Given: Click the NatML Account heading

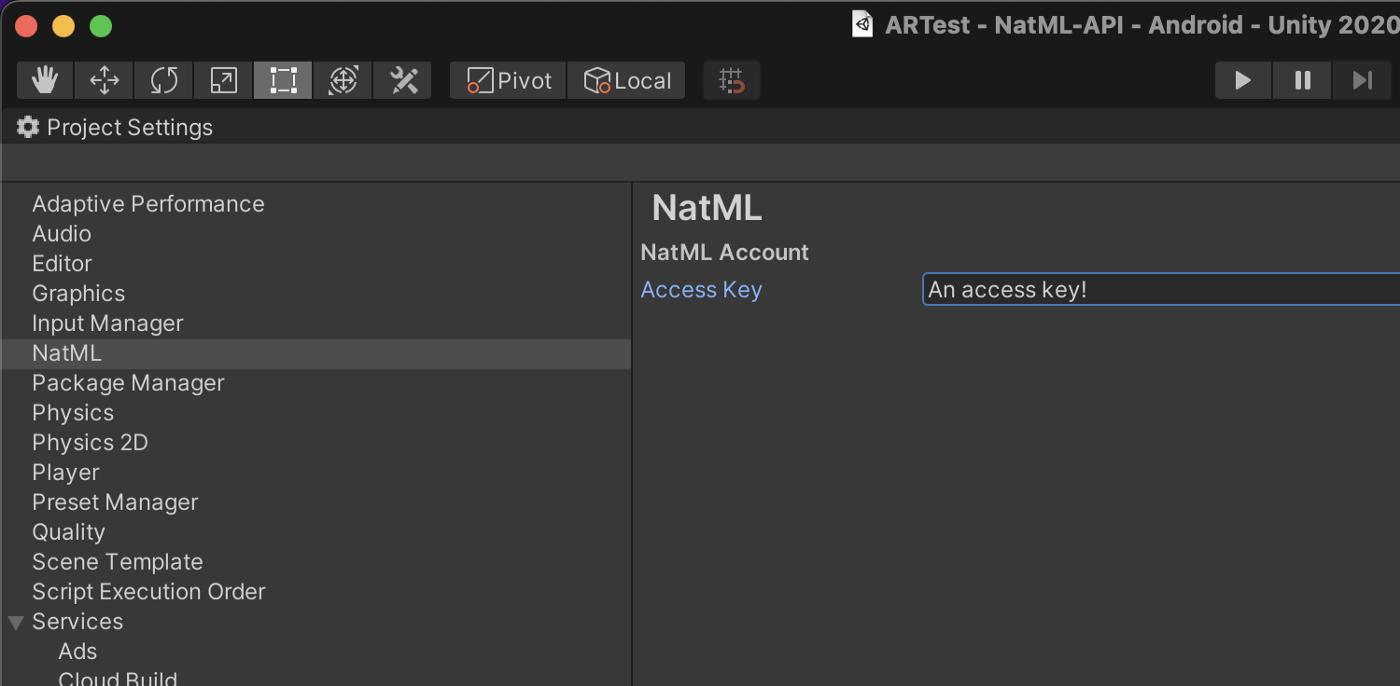Looking at the screenshot, I should point(725,253).
